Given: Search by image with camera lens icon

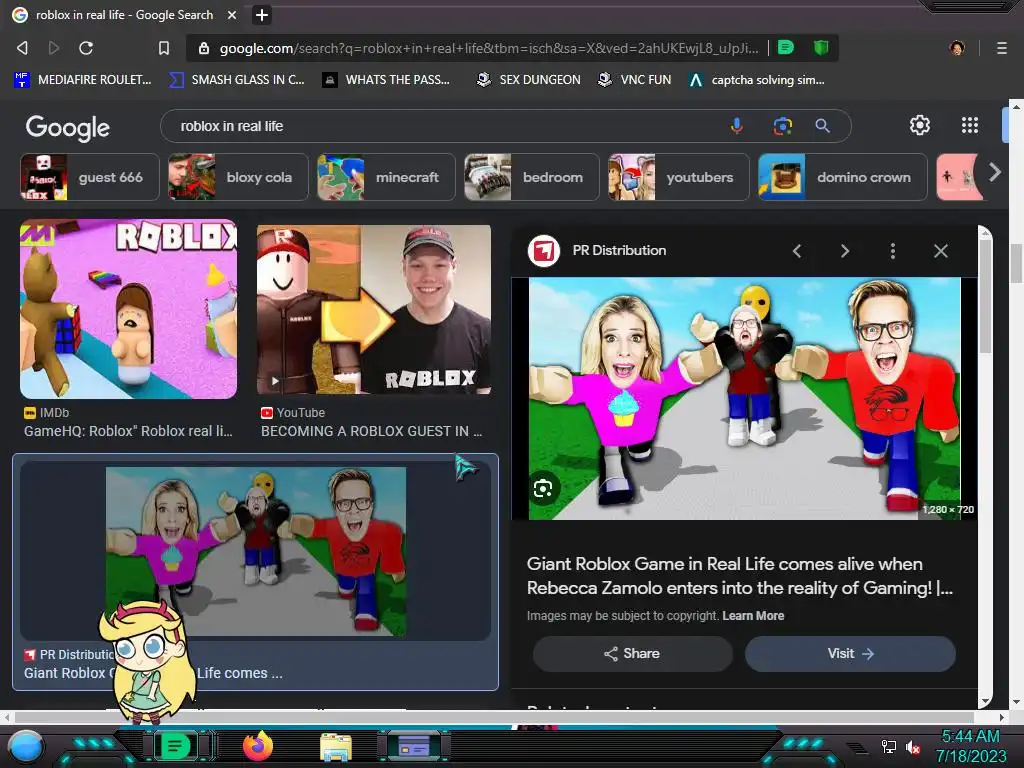Looking at the screenshot, I should tap(782, 125).
